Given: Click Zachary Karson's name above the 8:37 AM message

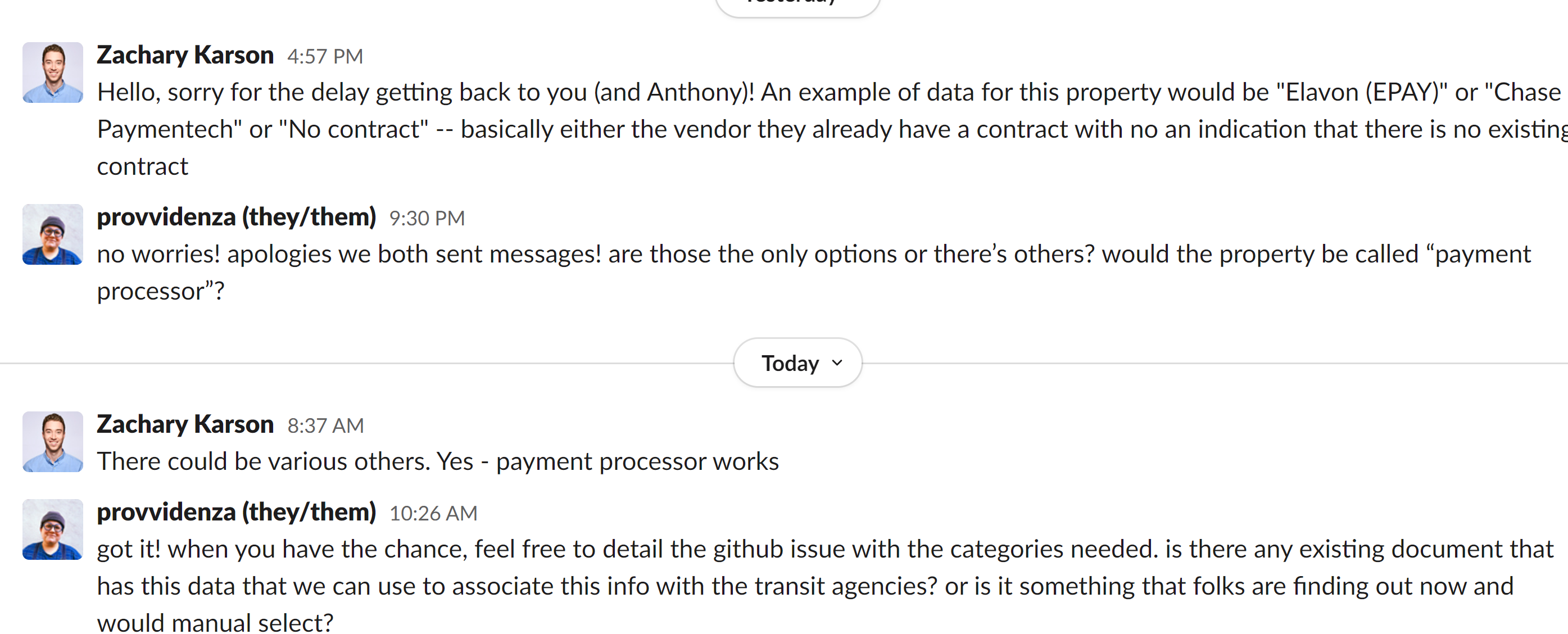Looking at the screenshot, I should [185, 424].
